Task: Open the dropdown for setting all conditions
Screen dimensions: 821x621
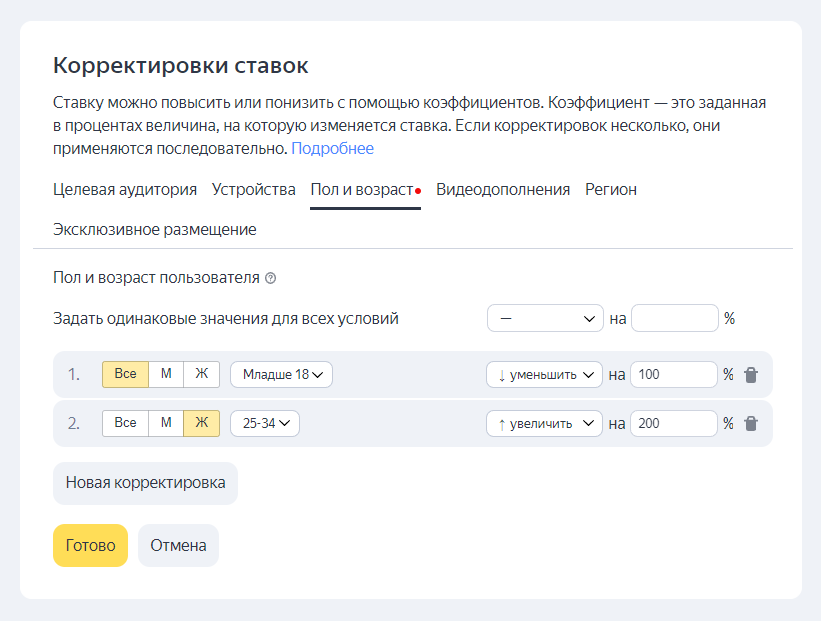Action: [545, 318]
